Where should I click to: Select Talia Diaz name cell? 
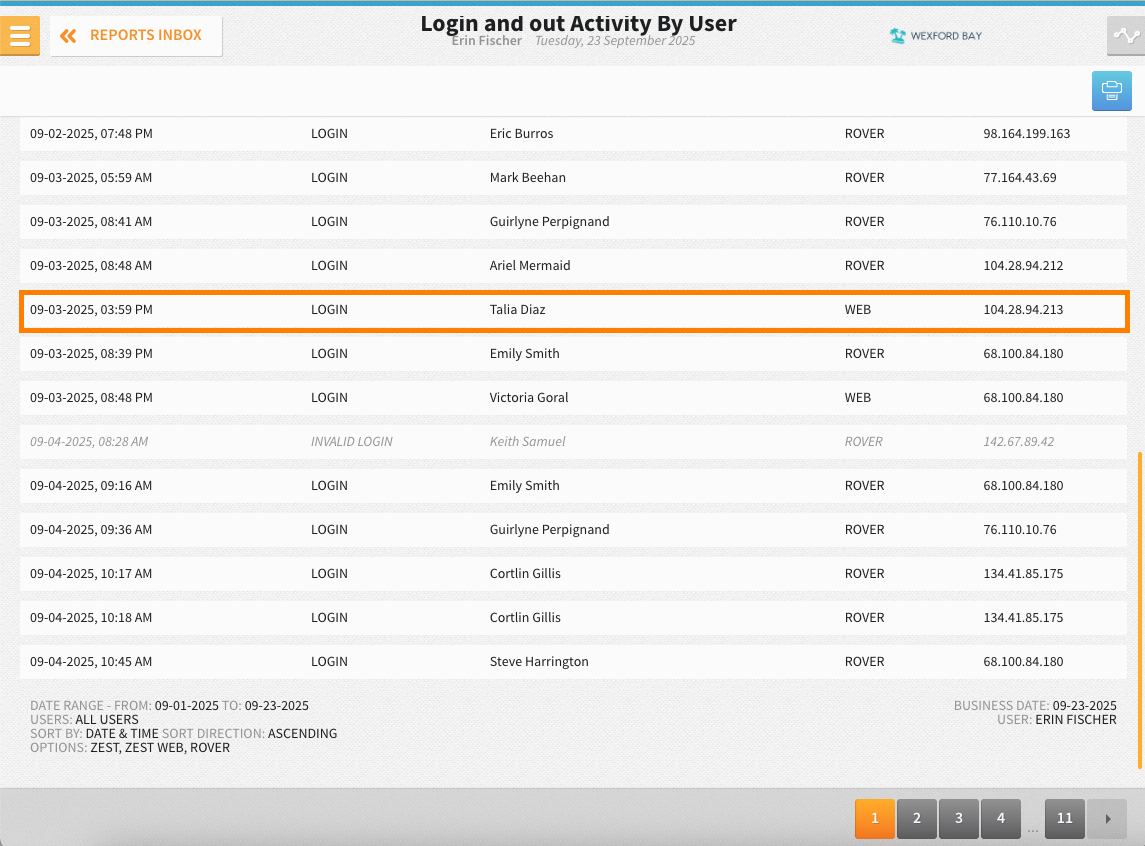[x=517, y=309]
